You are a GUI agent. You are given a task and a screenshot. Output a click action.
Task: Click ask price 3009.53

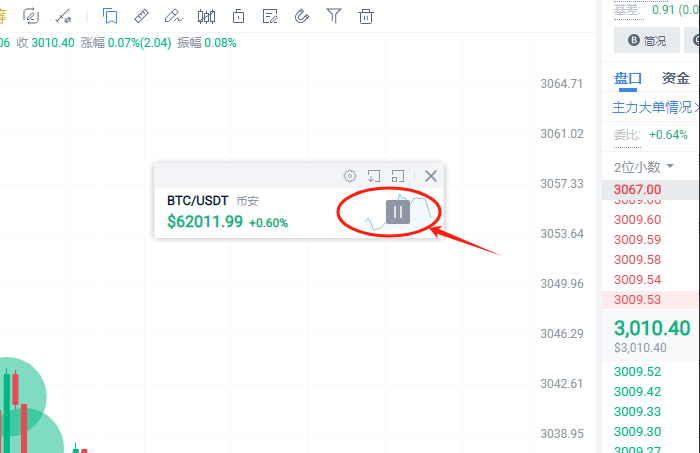(638, 299)
